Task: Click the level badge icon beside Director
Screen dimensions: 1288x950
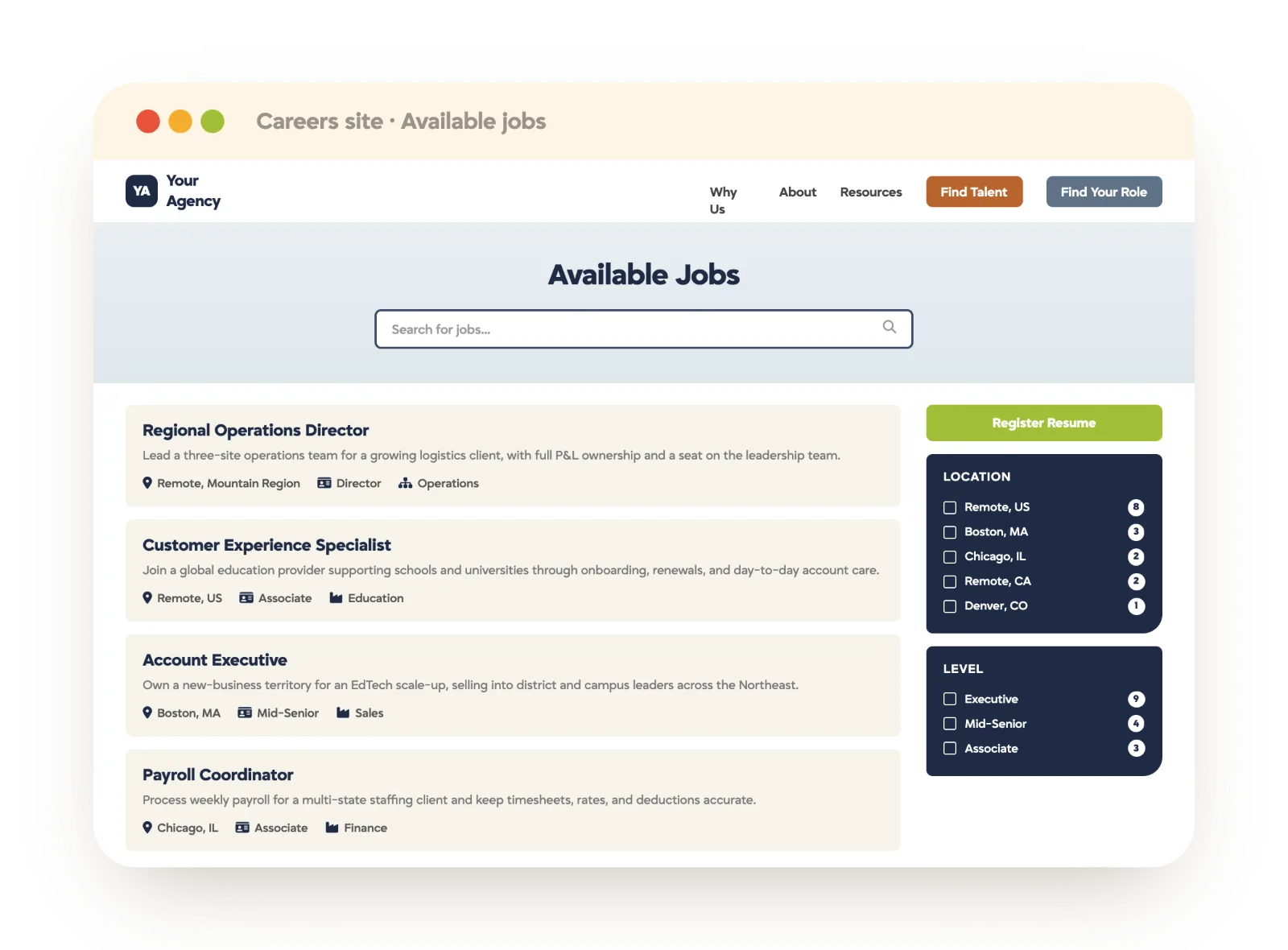Action: point(324,483)
